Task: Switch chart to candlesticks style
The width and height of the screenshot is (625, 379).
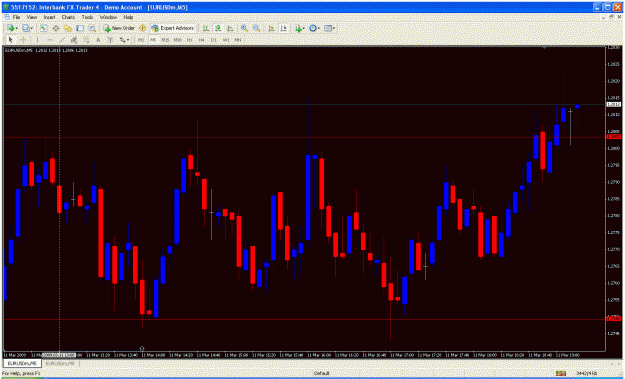Action: (x=218, y=28)
